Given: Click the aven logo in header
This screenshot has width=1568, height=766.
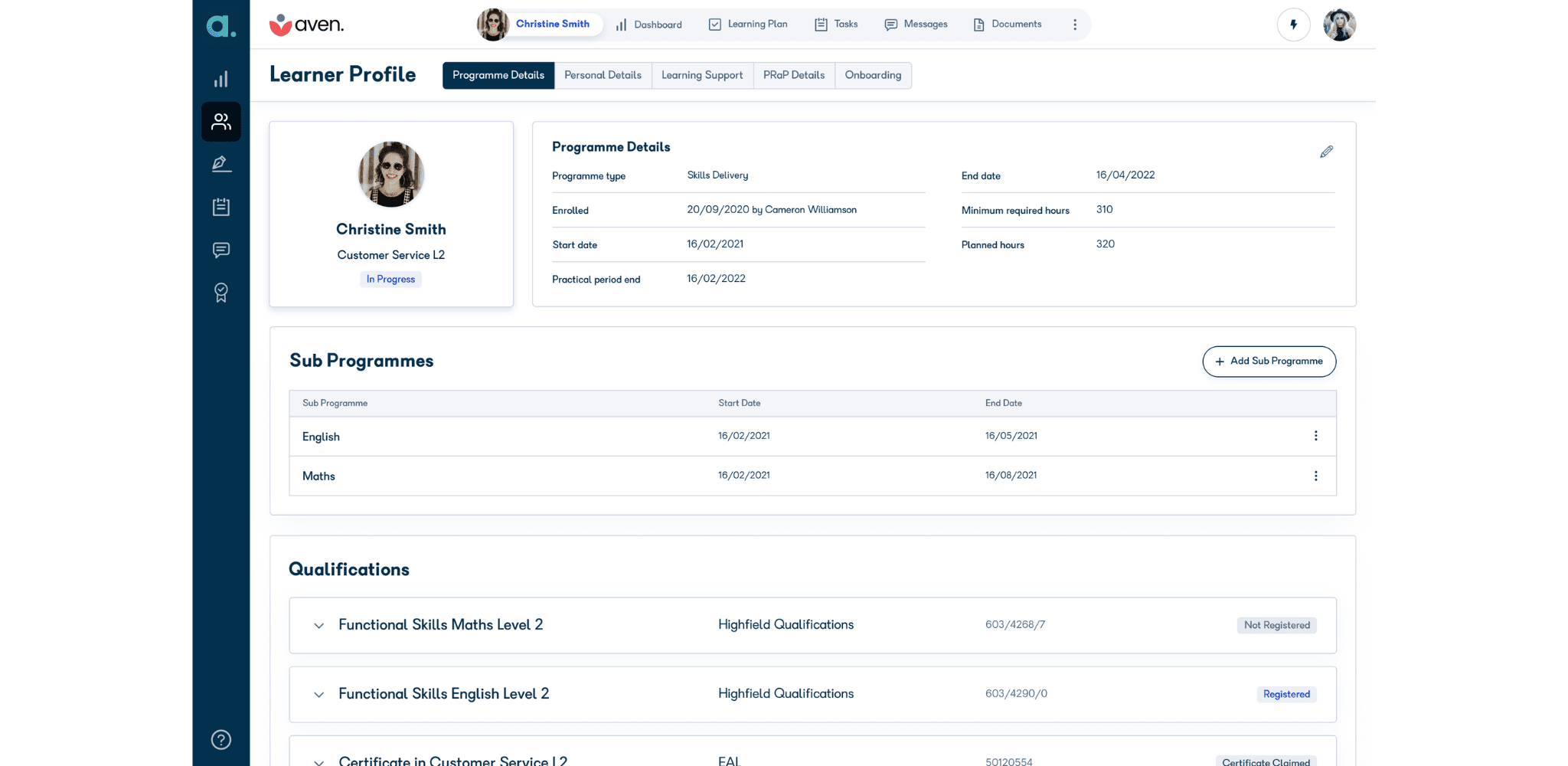Looking at the screenshot, I should (307, 25).
